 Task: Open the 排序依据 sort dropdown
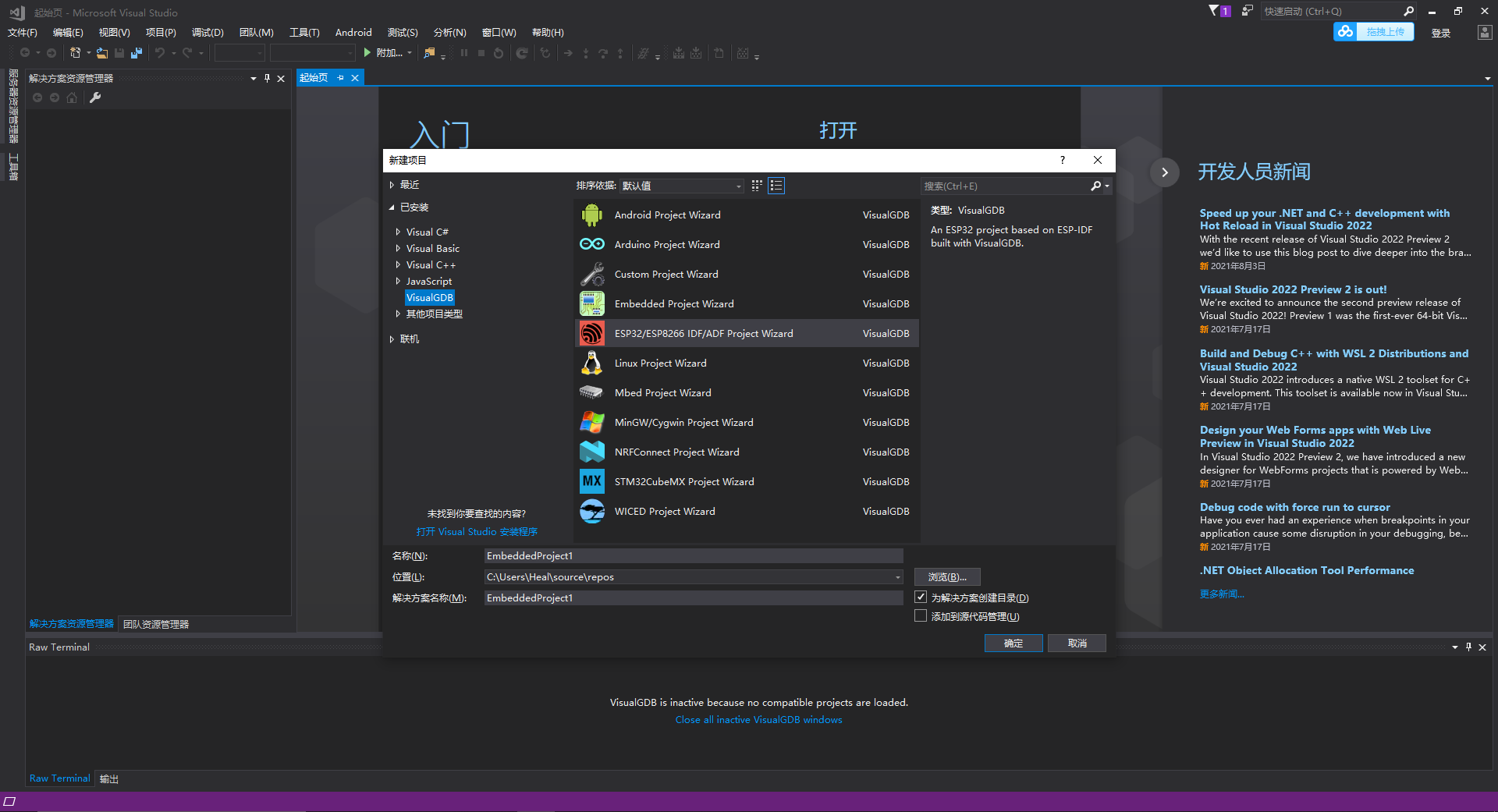point(682,186)
